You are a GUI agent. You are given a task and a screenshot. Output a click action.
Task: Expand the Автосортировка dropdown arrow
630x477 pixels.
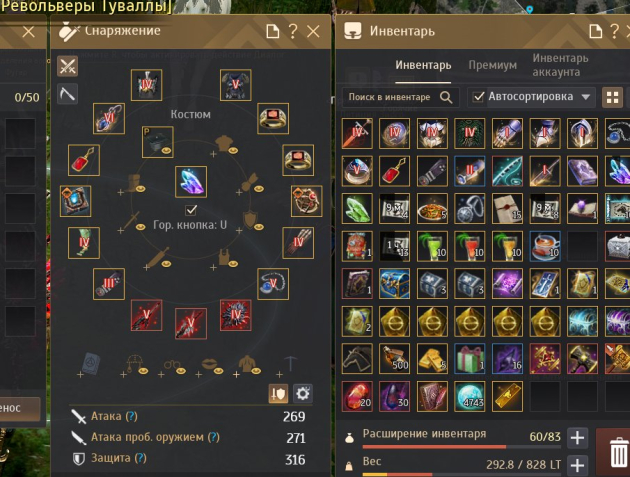pos(585,97)
